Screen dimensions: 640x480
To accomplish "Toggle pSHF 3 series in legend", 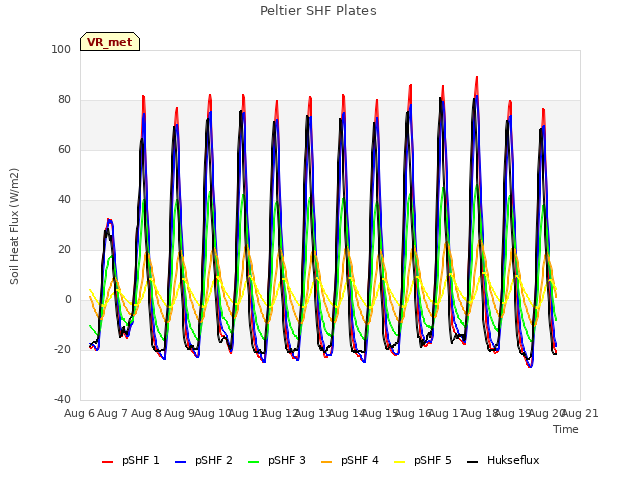I will [x=277, y=460].
